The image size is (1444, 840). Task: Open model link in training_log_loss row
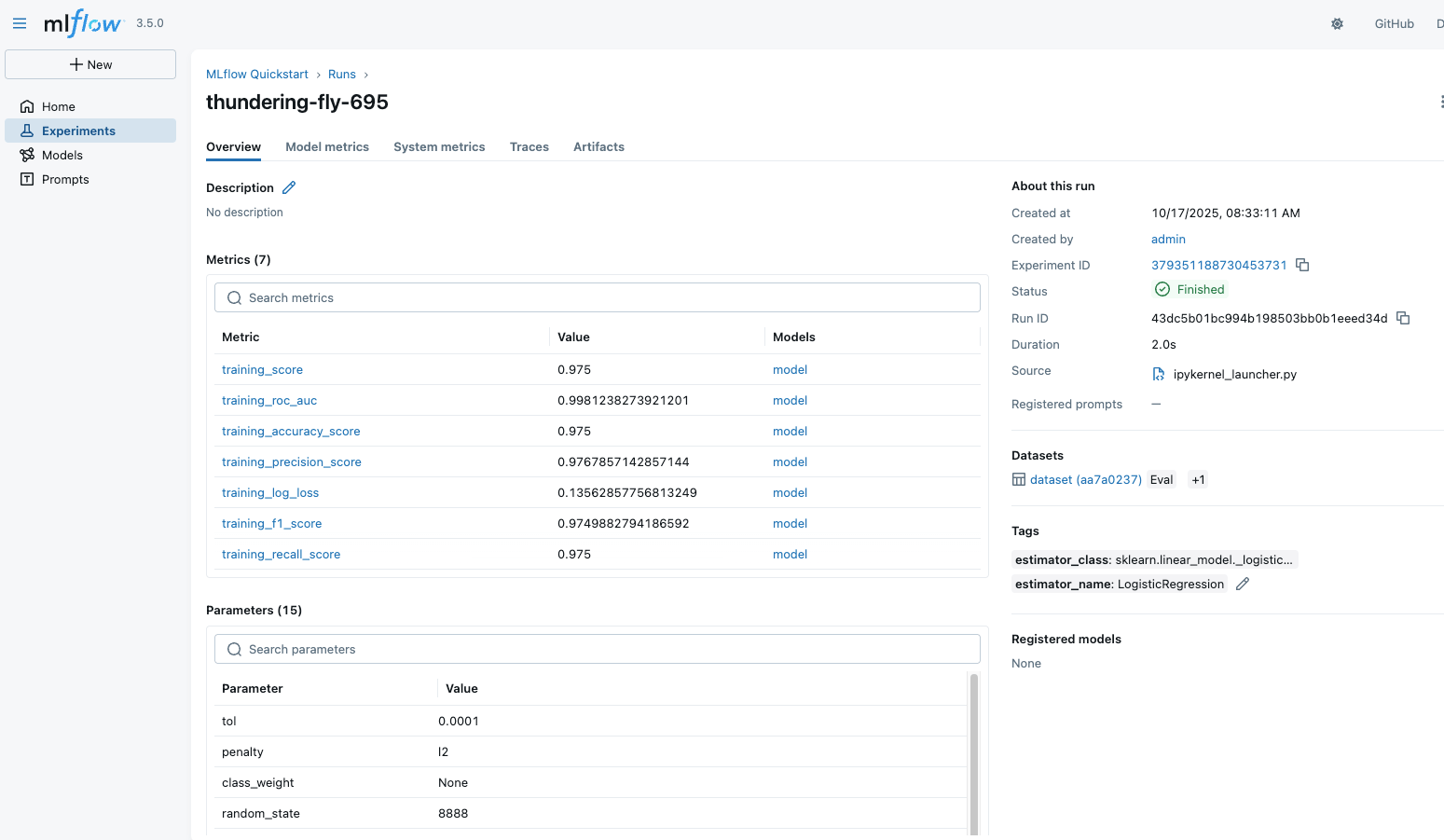(x=790, y=492)
